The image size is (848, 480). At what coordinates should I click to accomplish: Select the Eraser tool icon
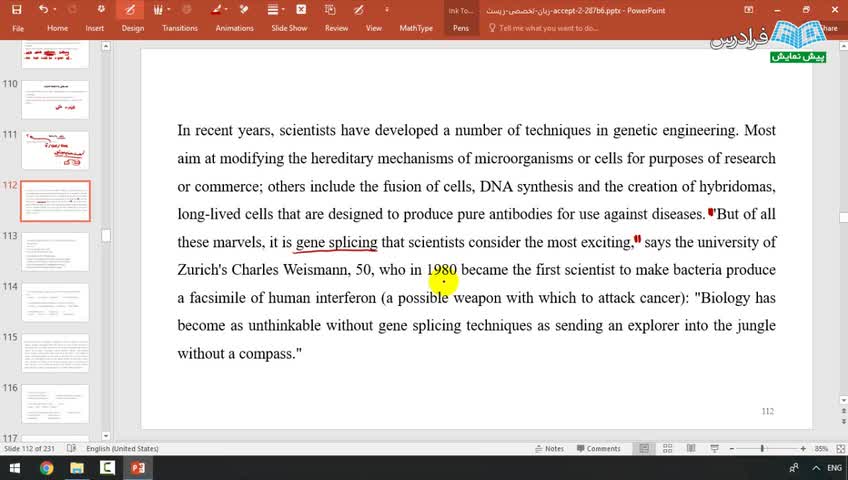[x=244, y=9]
